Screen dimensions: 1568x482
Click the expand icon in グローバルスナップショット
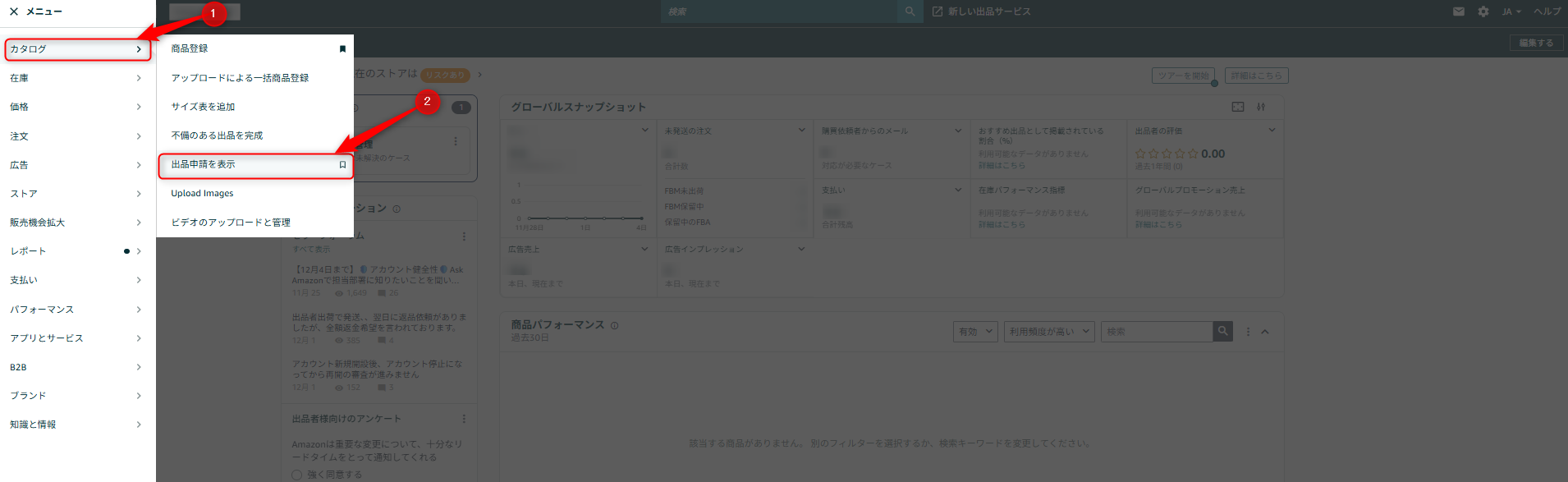[1238, 107]
